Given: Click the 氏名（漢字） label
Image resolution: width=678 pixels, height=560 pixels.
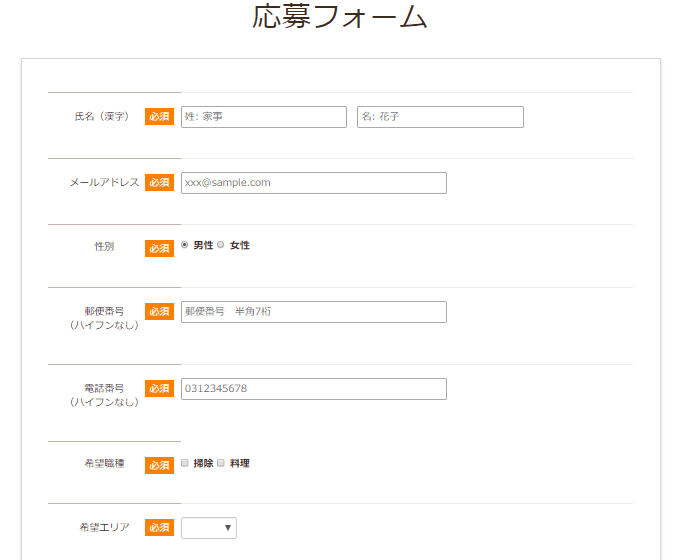Looking at the screenshot, I should [102, 116].
